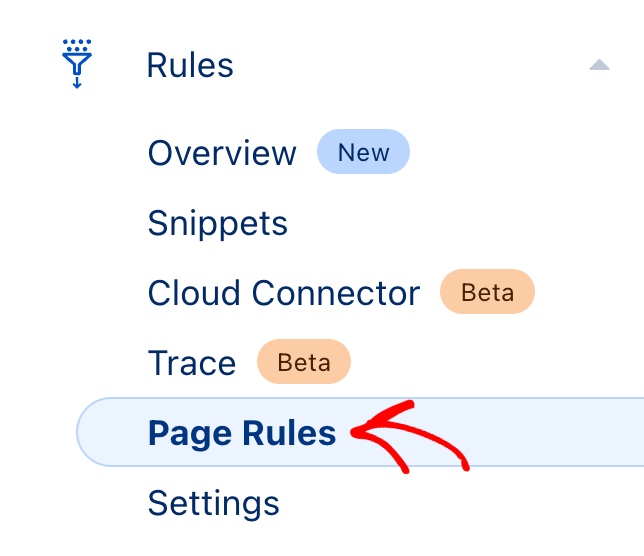Click the word "Connector" in Cloud Connector
Image resolution: width=644 pixels, height=556 pixels.
pyautogui.click(x=336, y=293)
